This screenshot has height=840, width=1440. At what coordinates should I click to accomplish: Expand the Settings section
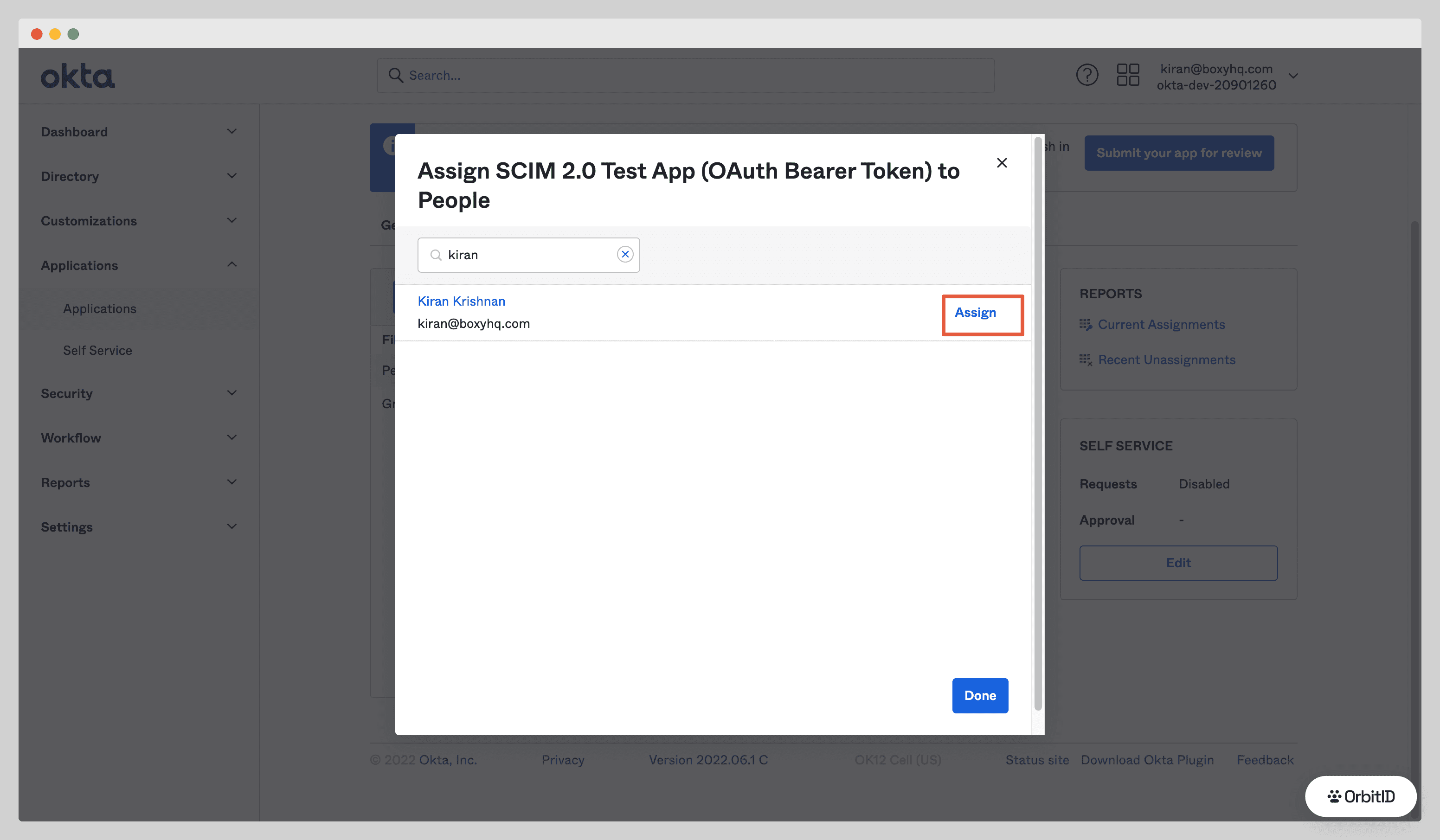(x=138, y=527)
